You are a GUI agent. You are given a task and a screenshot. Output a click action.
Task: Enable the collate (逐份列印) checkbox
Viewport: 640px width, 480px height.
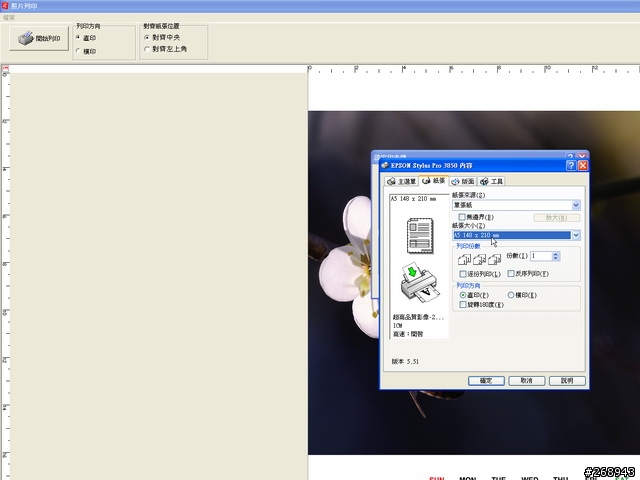click(463, 274)
